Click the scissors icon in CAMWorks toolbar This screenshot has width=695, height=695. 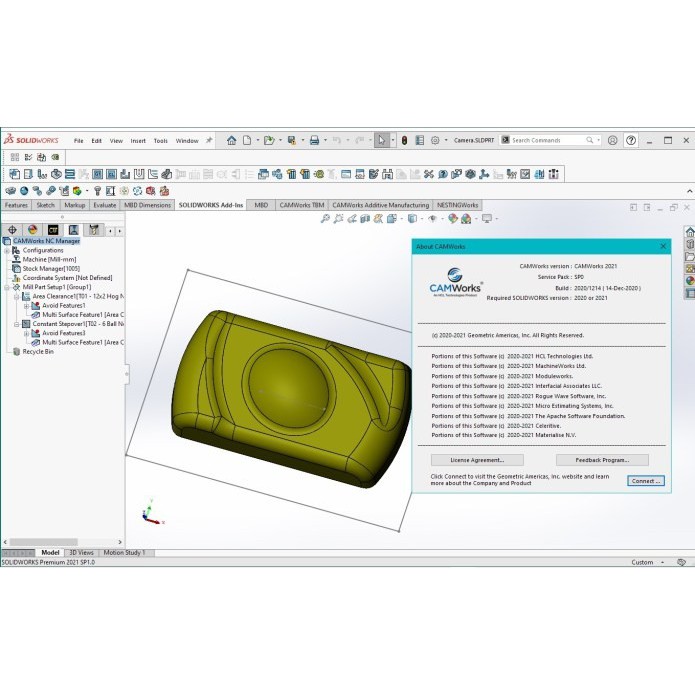(x=428, y=174)
